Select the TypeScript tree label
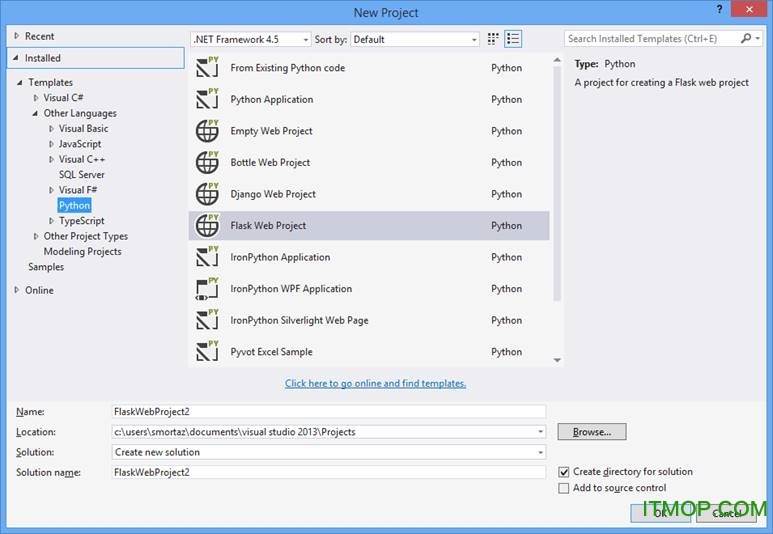Screen dimensions: 773x534 (81, 221)
